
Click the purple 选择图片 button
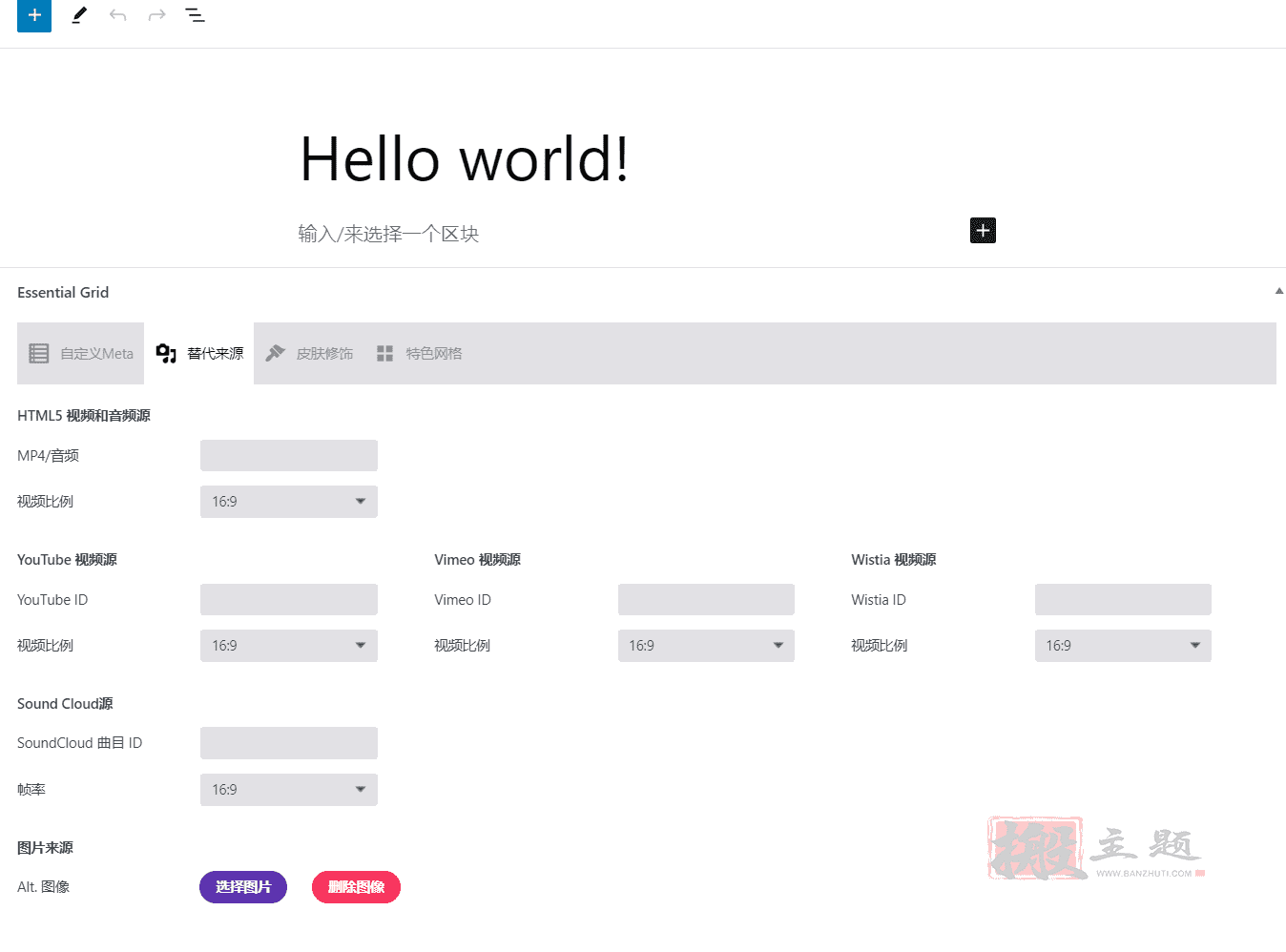click(243, 887)
